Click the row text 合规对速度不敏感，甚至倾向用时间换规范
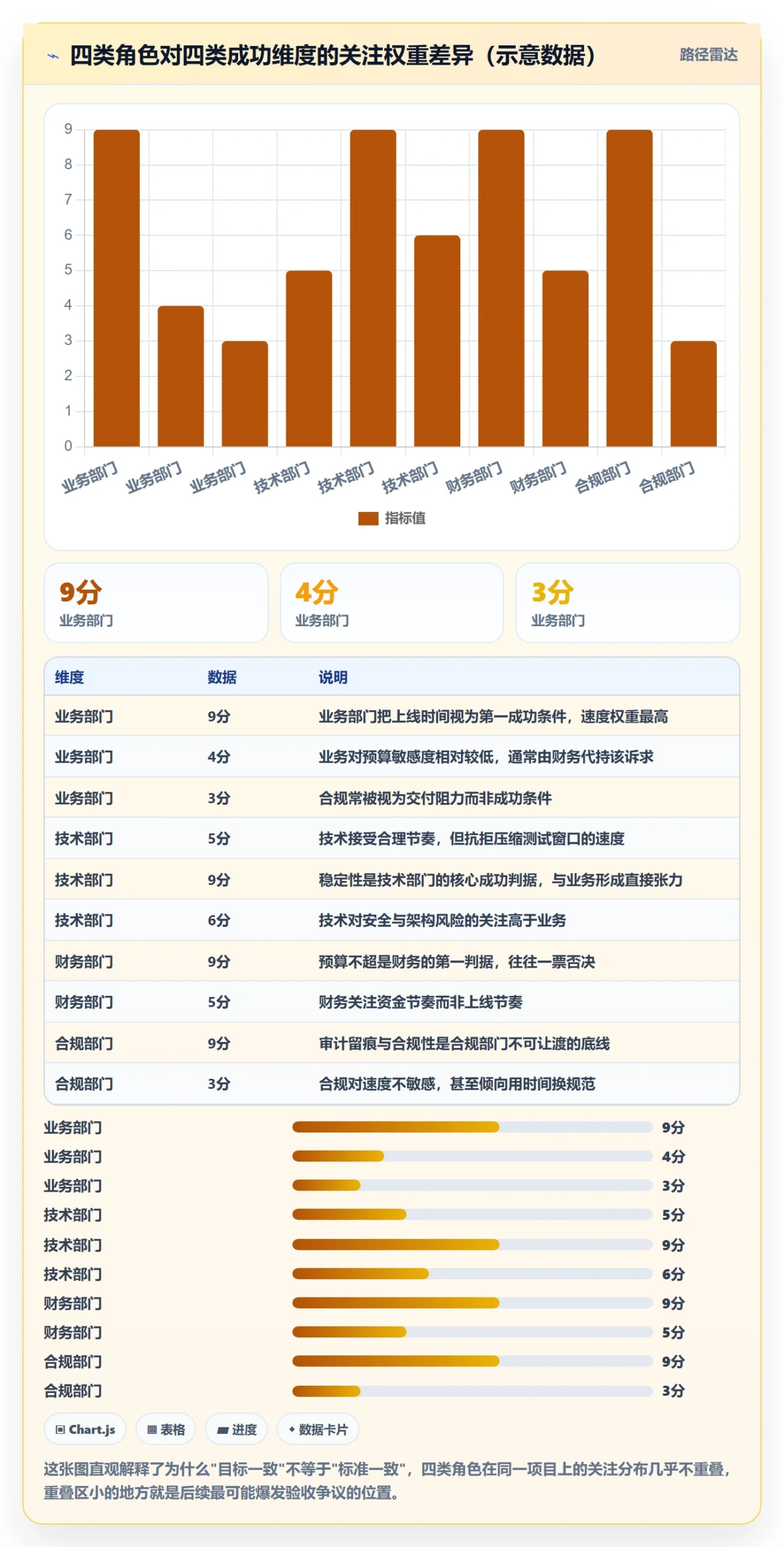The width and height of the screenshot is (784, 1547). 457,1083
